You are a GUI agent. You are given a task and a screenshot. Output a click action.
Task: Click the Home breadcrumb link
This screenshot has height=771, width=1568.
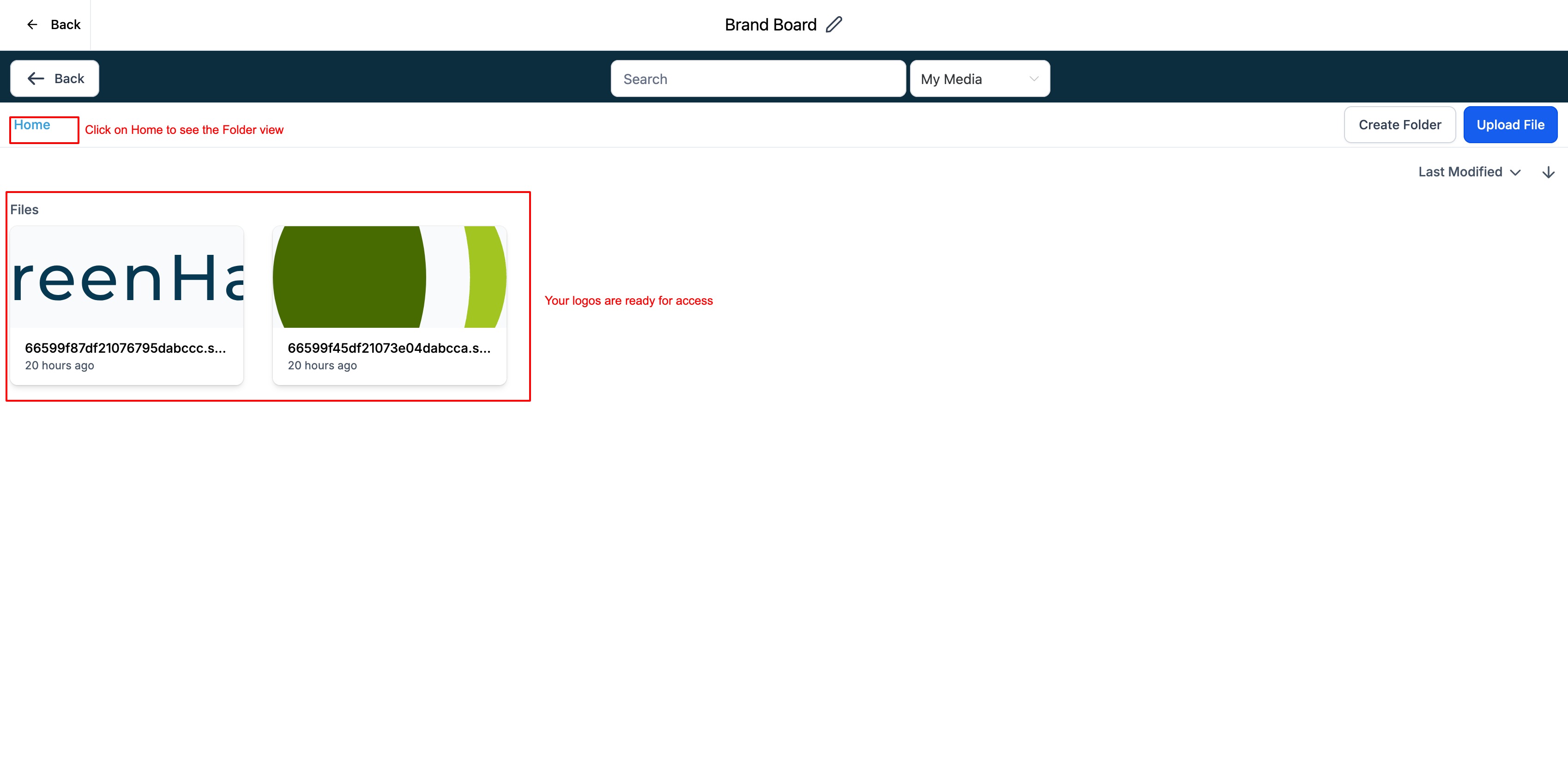click(x=32, y=125)
